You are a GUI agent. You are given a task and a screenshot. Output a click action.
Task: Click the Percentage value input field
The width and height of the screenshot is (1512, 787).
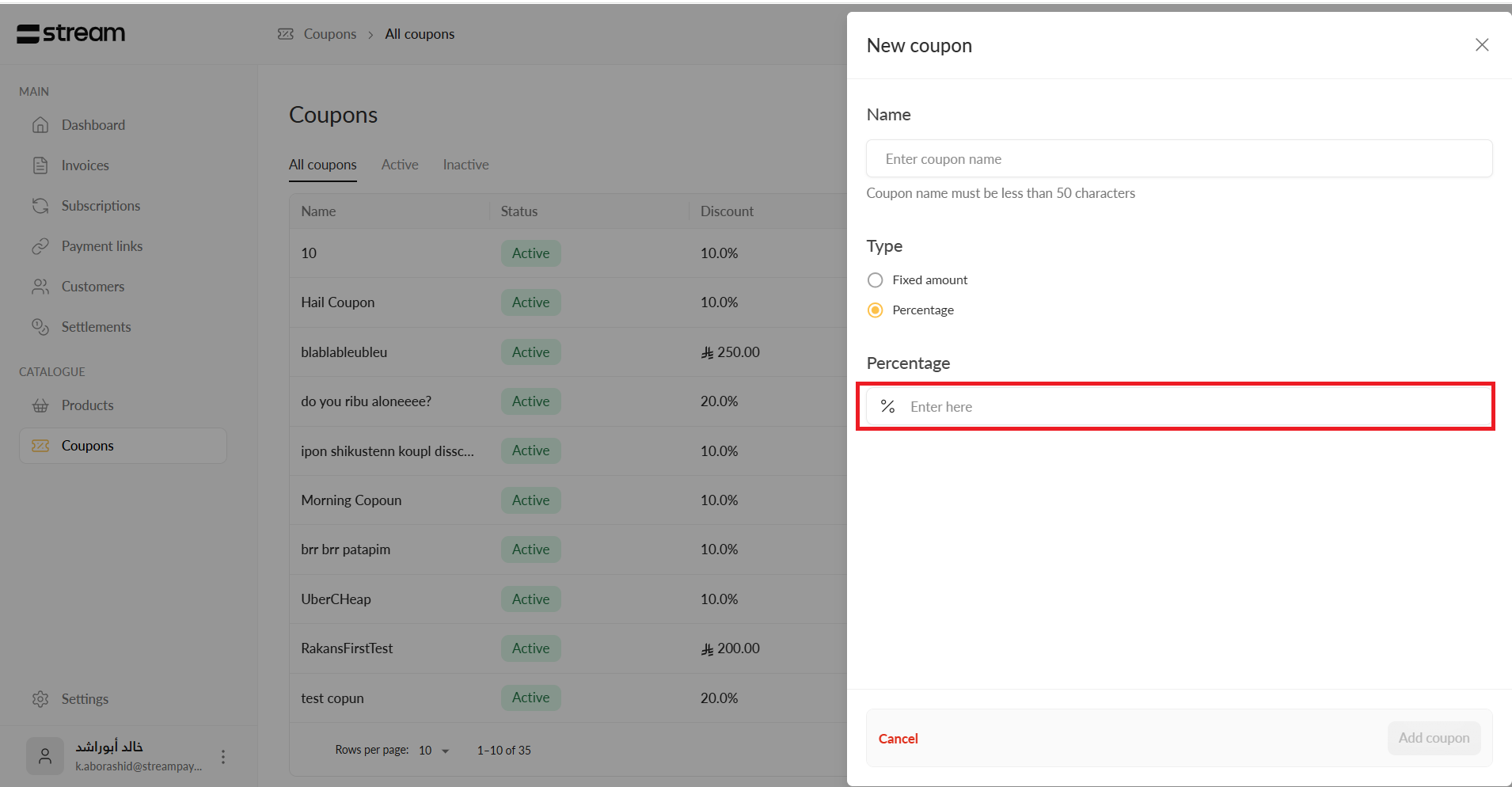[1187, 407]
